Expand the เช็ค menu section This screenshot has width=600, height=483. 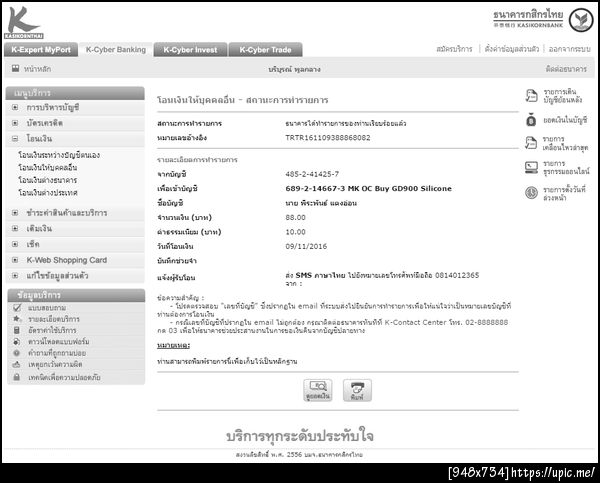click(x=15, y=244)
